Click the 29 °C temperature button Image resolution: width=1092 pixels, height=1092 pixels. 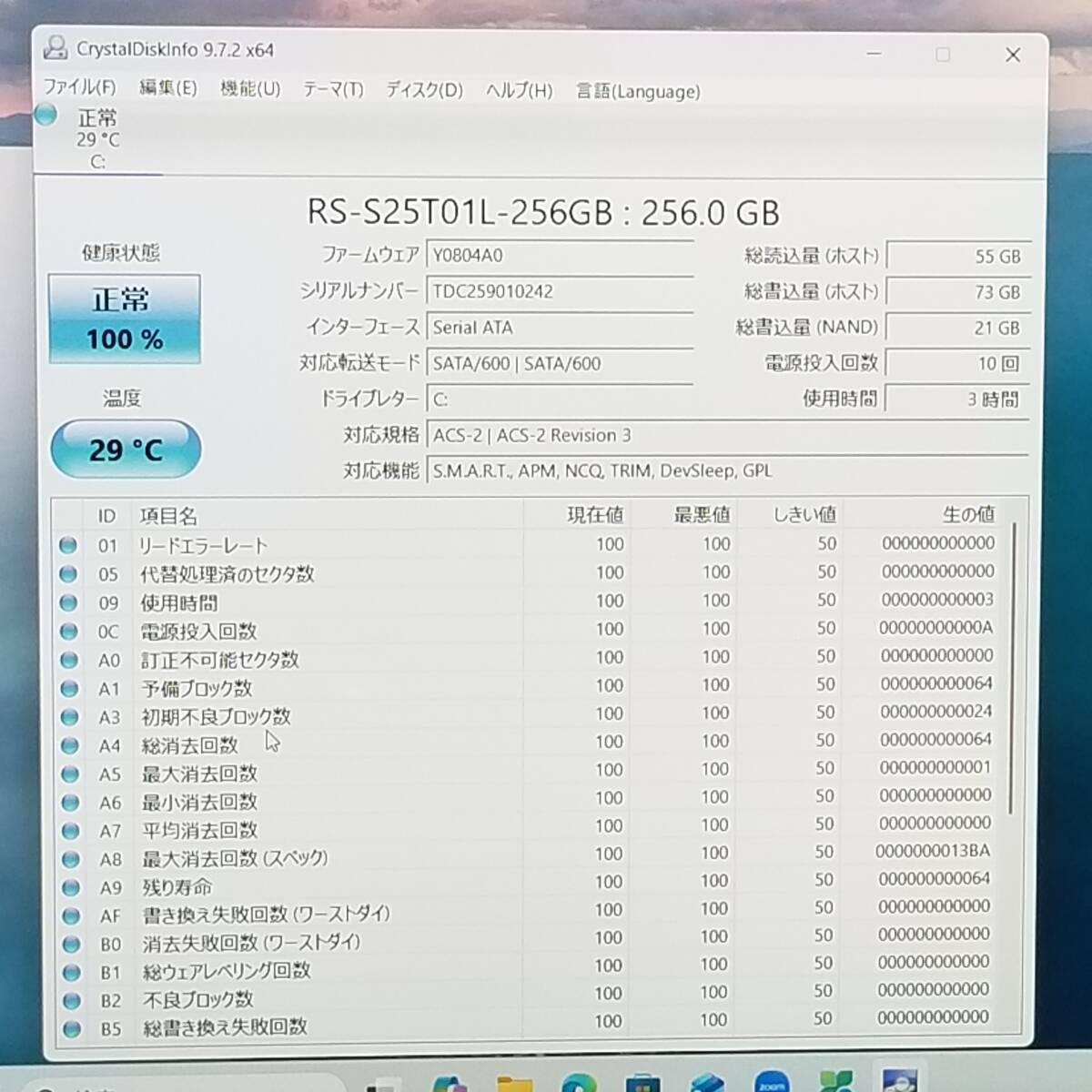[x=126, y=449]
